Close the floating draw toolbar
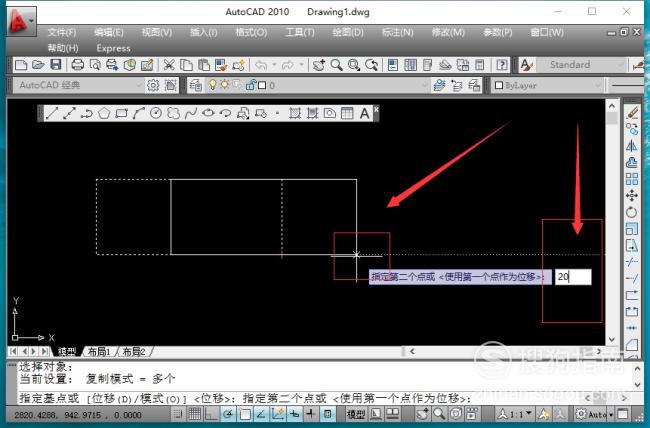This screenshot has width=650, height=428. pos(376,109)
